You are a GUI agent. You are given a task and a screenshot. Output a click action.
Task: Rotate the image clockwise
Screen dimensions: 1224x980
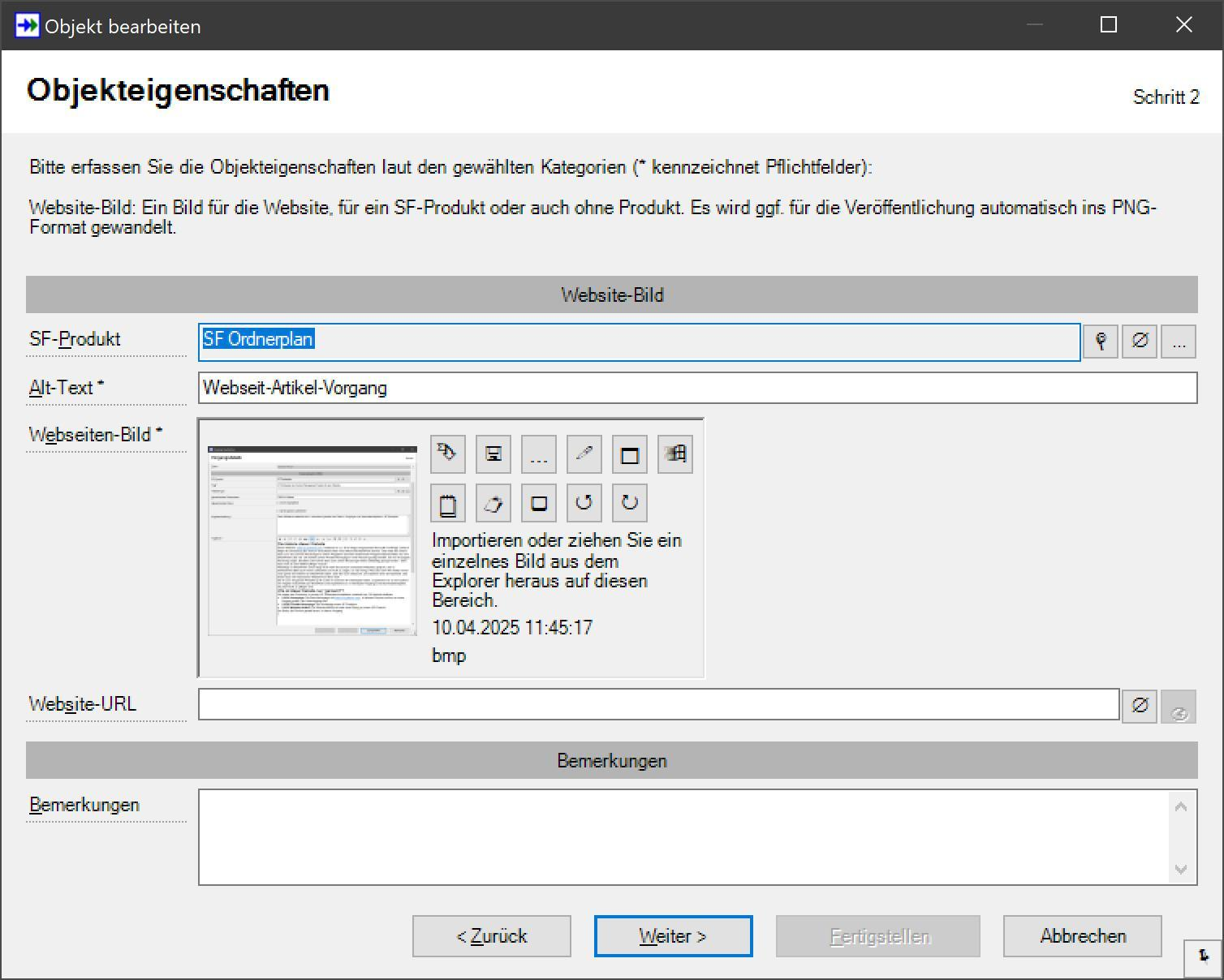pos(630,503)
